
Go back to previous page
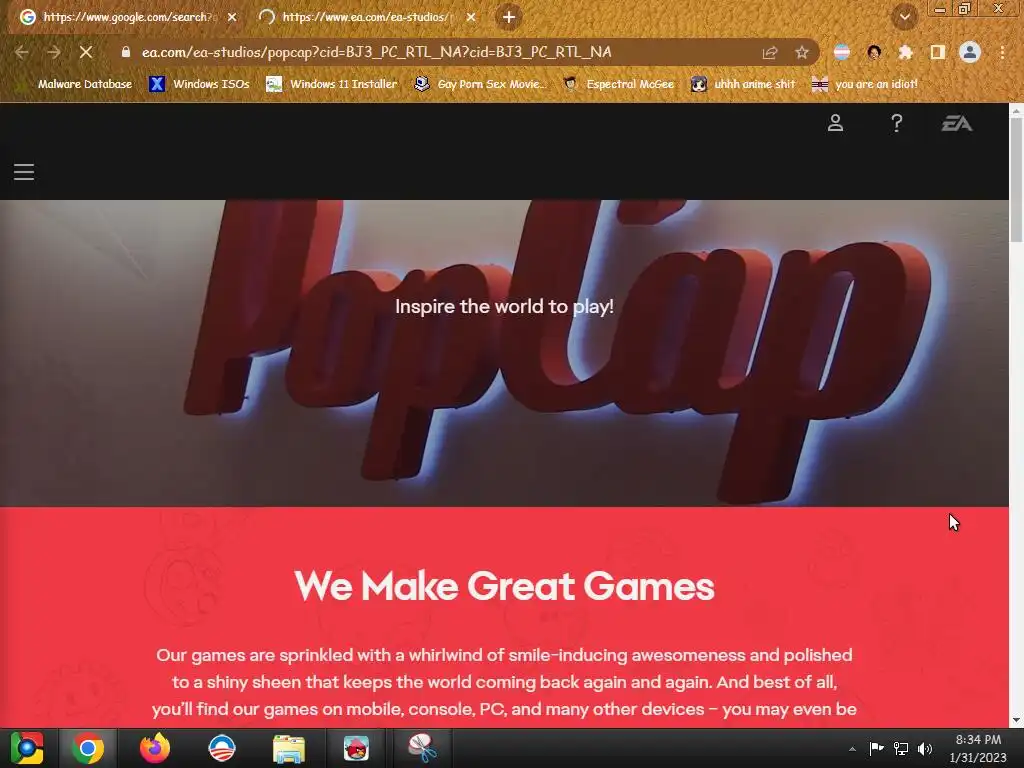tap(22, 52)
